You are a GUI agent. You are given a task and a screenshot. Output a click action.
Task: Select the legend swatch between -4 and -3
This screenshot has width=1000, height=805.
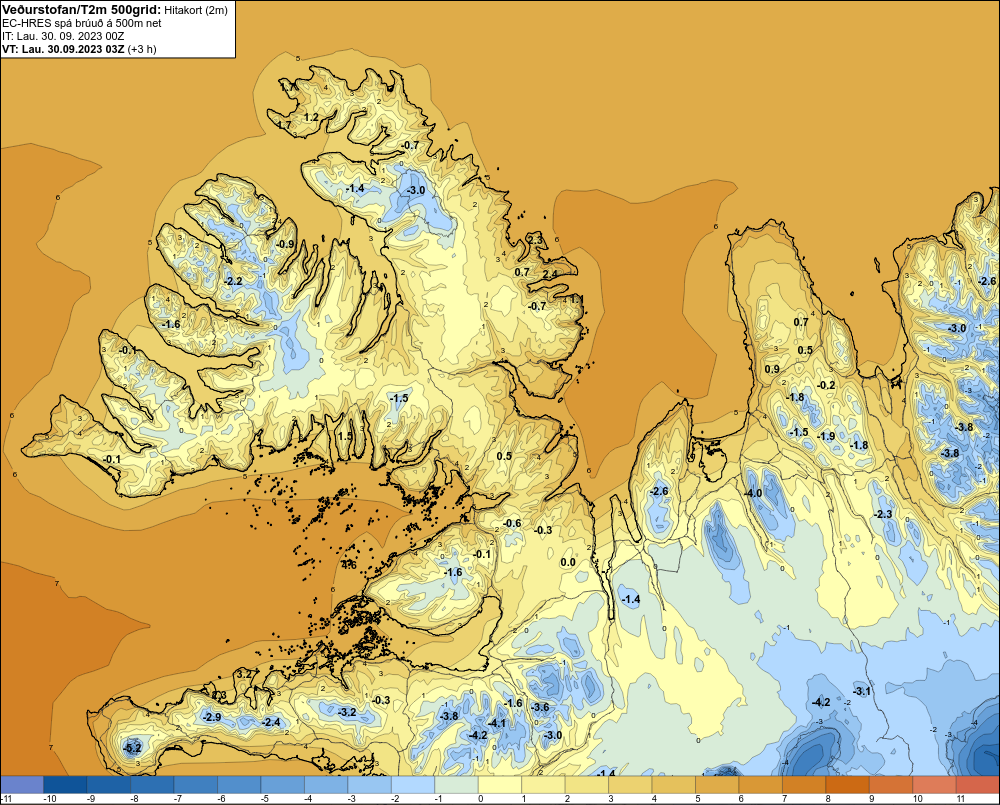click(326, 785)
